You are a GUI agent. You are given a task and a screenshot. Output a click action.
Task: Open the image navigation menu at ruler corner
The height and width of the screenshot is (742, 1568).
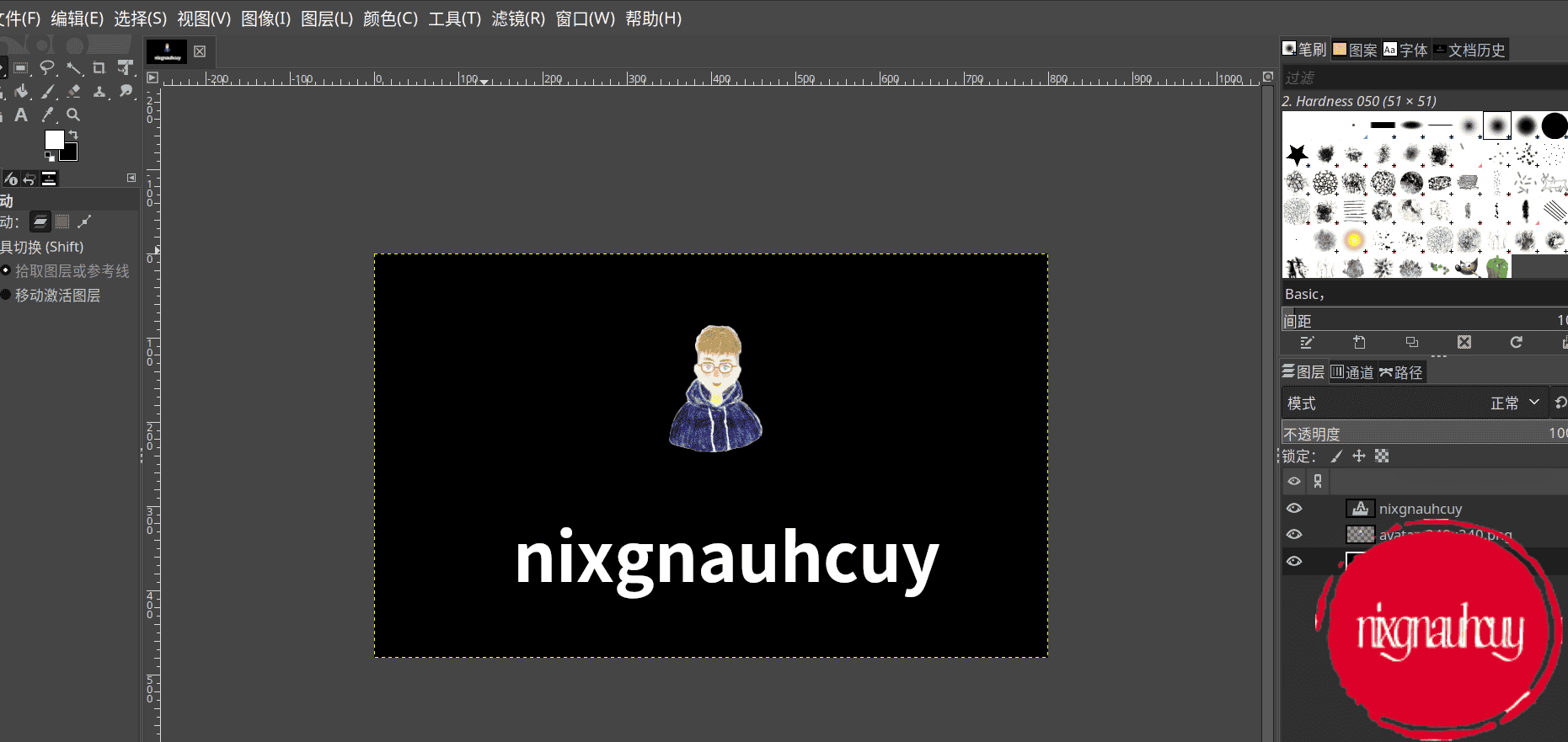(x=153, y=77)
